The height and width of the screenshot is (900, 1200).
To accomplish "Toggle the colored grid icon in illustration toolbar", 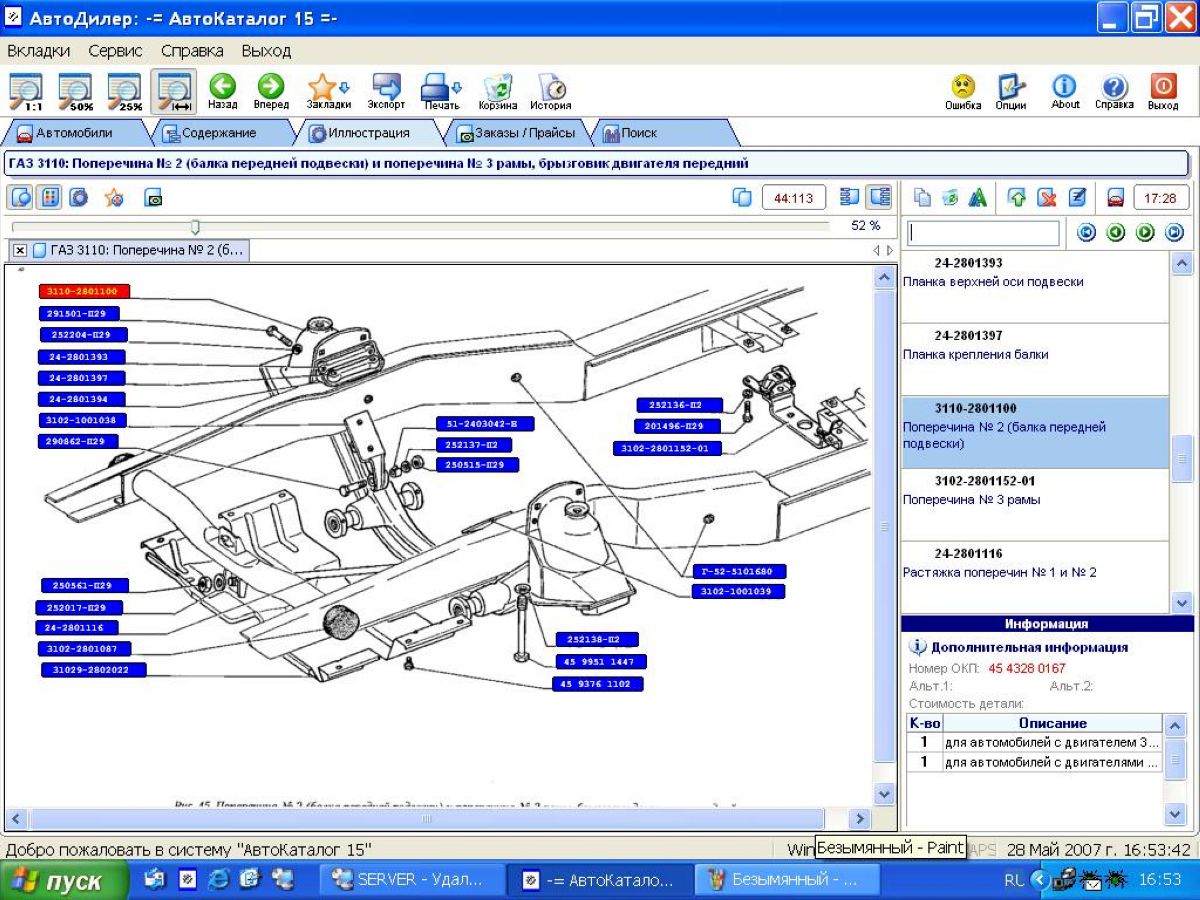I will (49, 197).
